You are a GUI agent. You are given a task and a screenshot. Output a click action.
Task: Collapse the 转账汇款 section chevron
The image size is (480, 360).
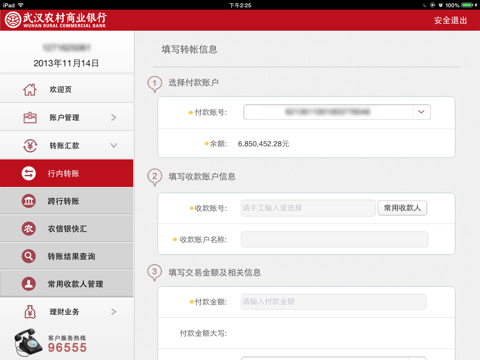(114, 146)
